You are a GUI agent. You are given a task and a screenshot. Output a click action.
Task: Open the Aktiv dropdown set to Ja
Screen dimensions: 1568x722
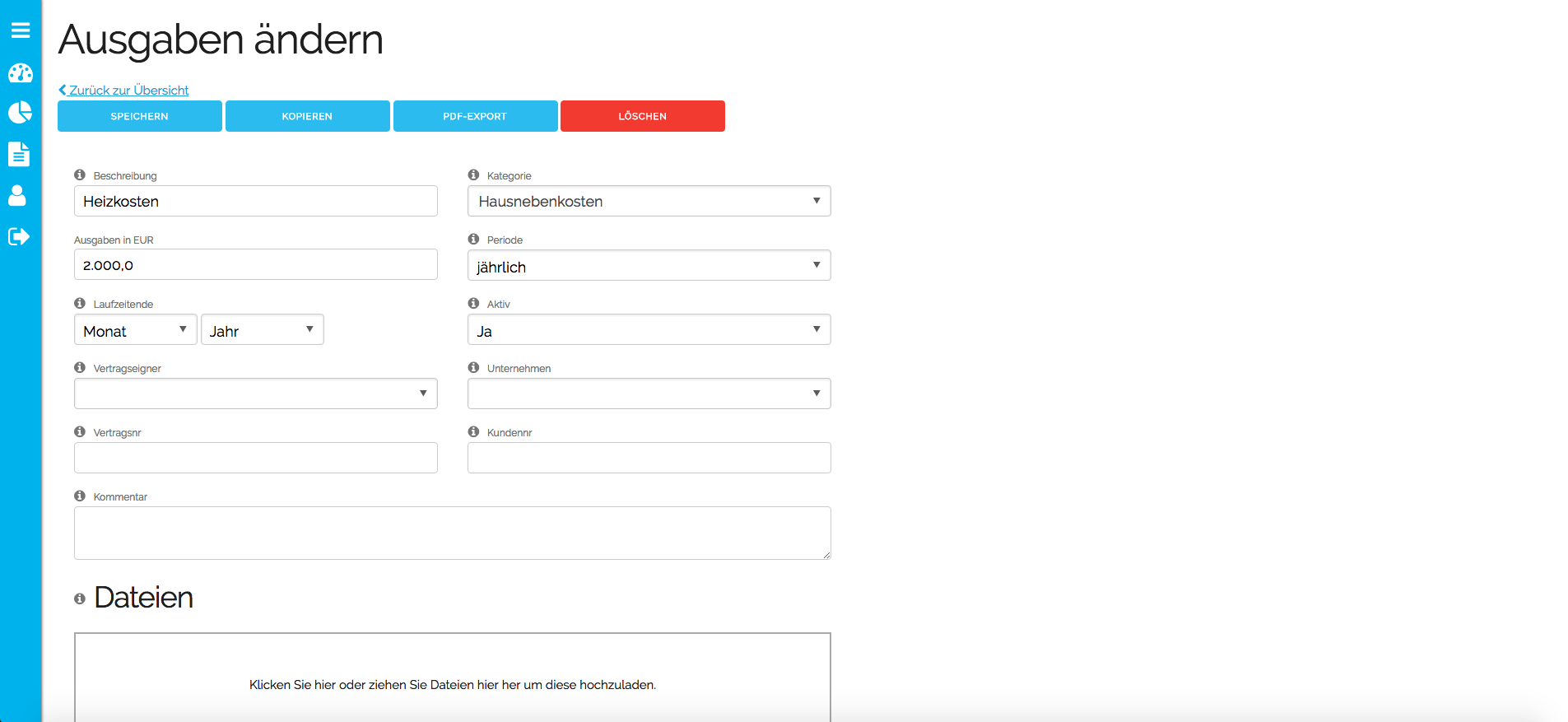(649, 329)
